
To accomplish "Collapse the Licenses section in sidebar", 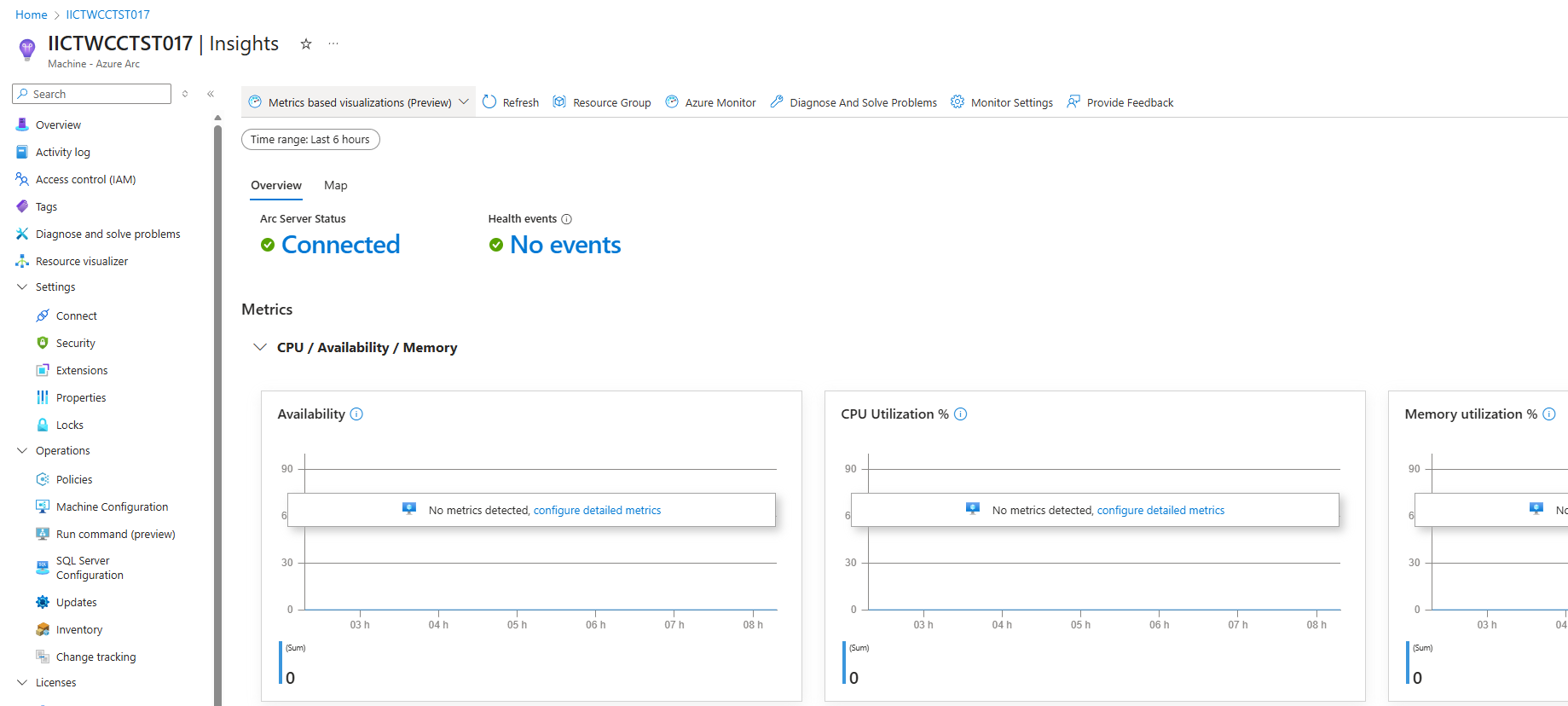I will coord(22,683).
